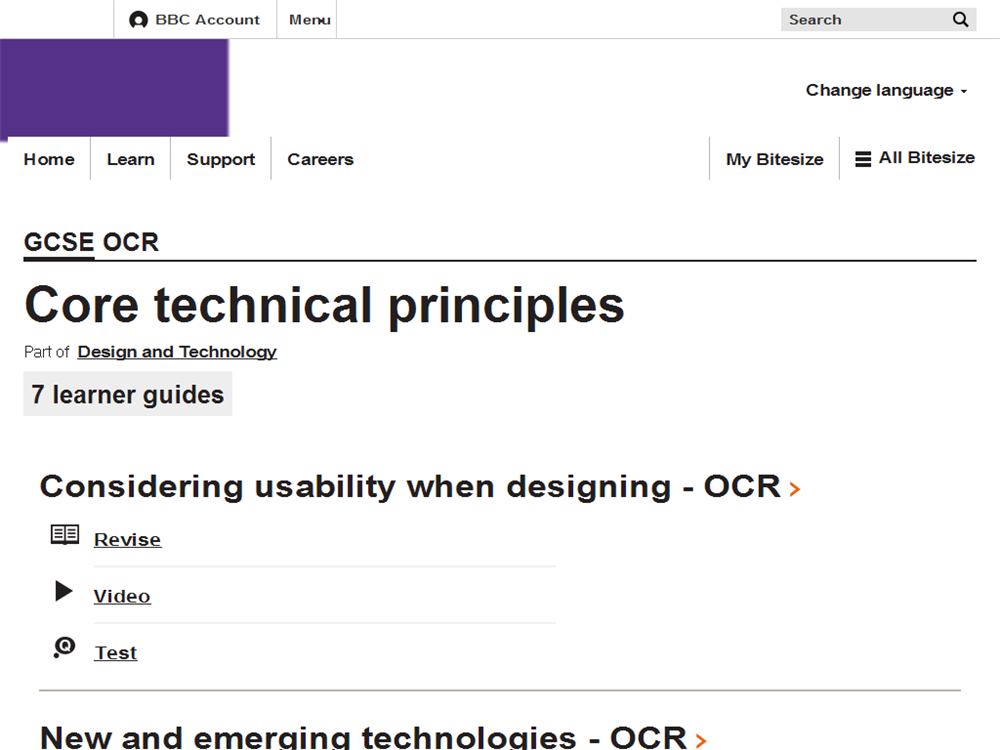Image resolution: width=1000 pixels, height=750 pixels.
Task: Open My Bitesize
Action: click(774, 159)
